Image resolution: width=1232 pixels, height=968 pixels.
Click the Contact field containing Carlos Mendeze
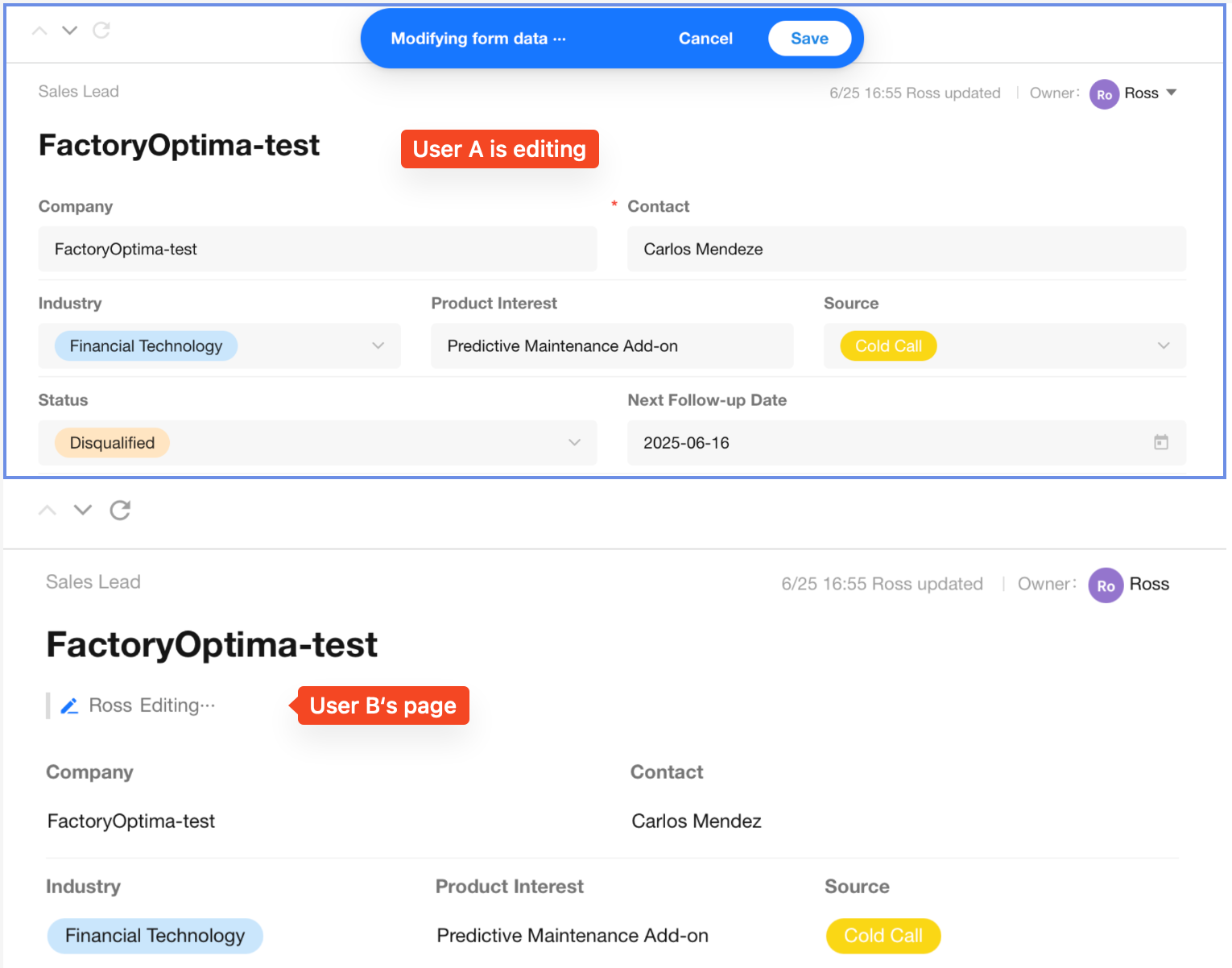point(906,249)
